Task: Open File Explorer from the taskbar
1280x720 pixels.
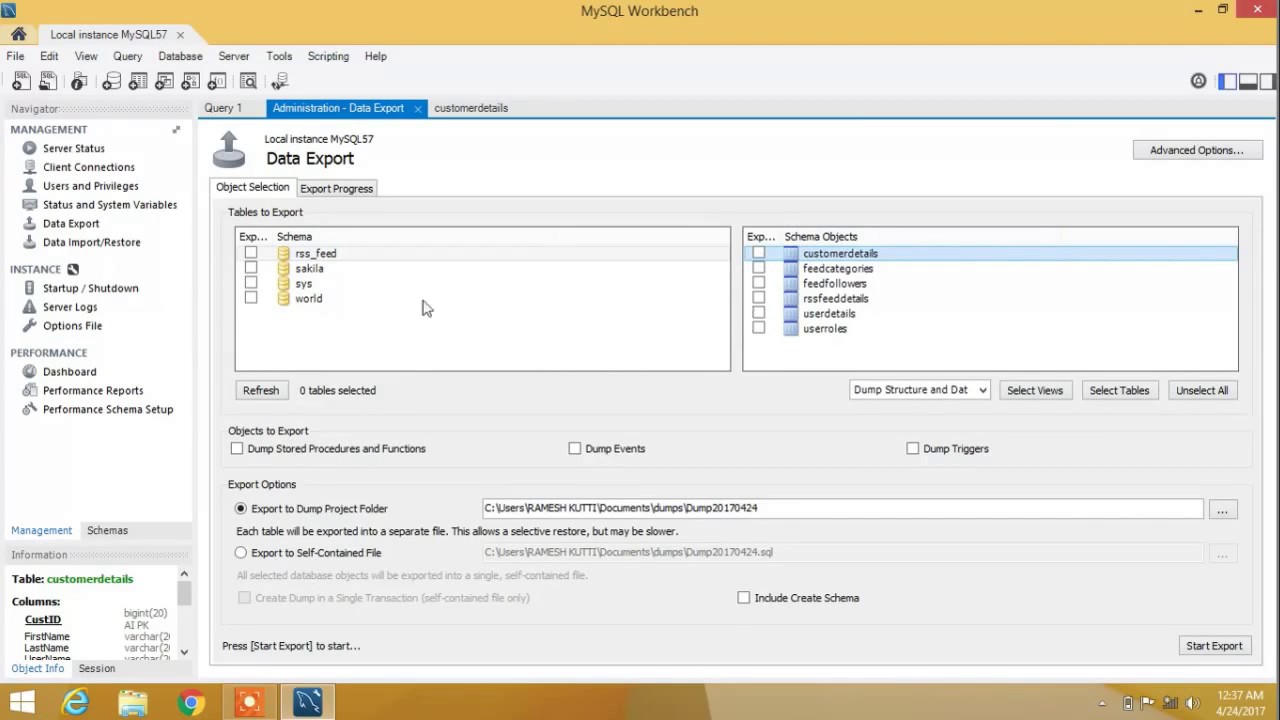Action: [x=132, y=703]
